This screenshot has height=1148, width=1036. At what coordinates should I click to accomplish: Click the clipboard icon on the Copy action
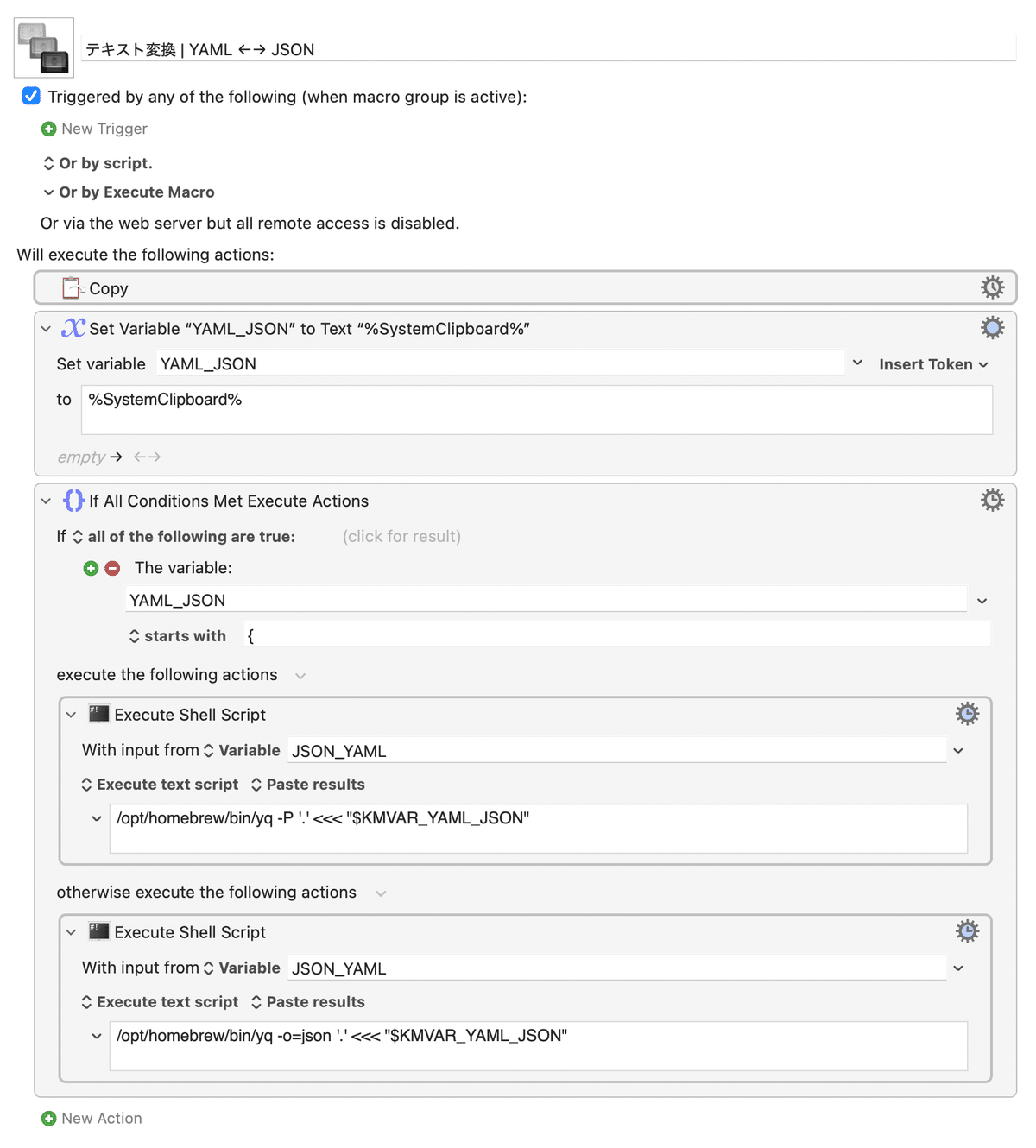(x=72, y=287)
